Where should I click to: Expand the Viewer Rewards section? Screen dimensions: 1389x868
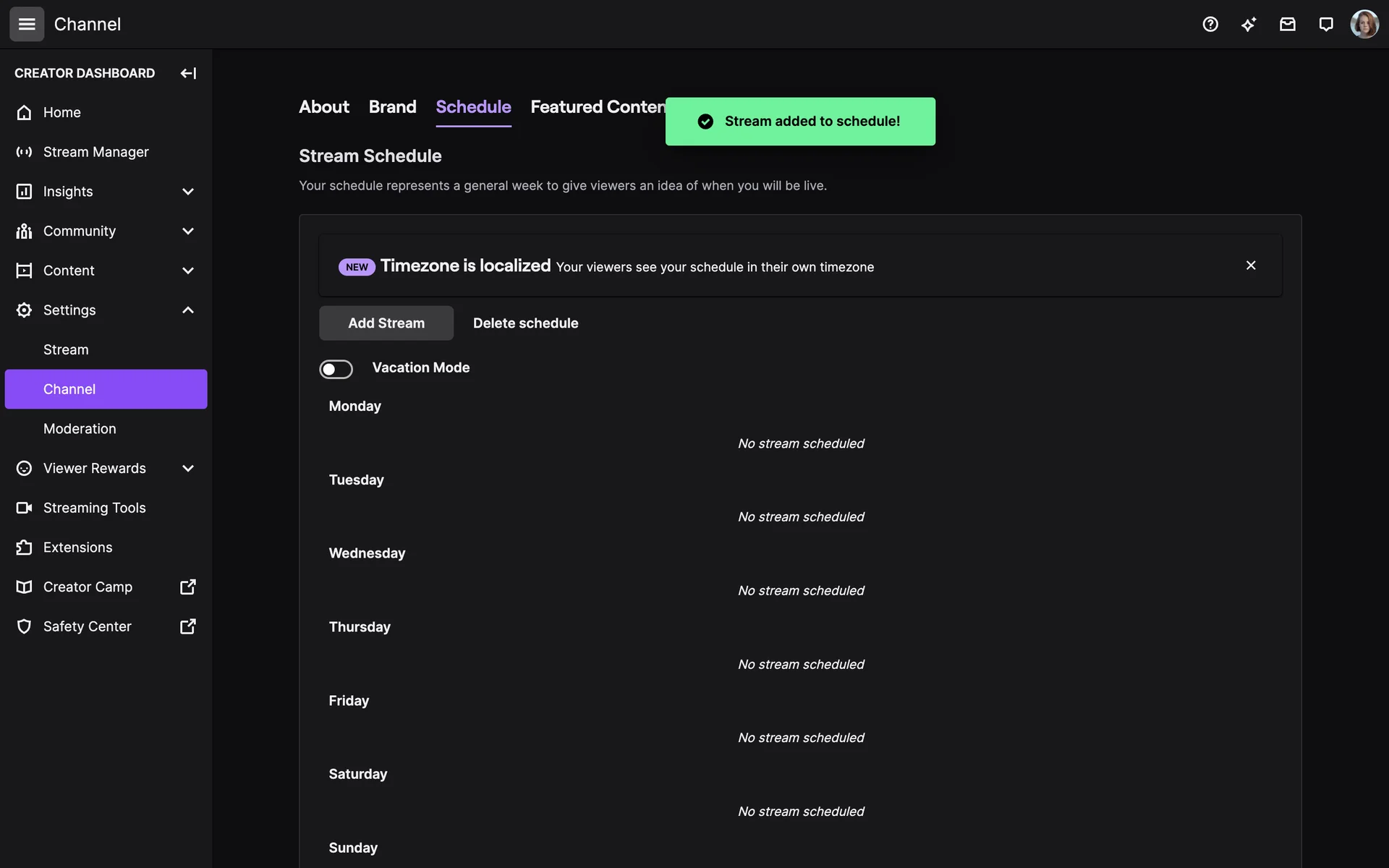click(187, 468)
